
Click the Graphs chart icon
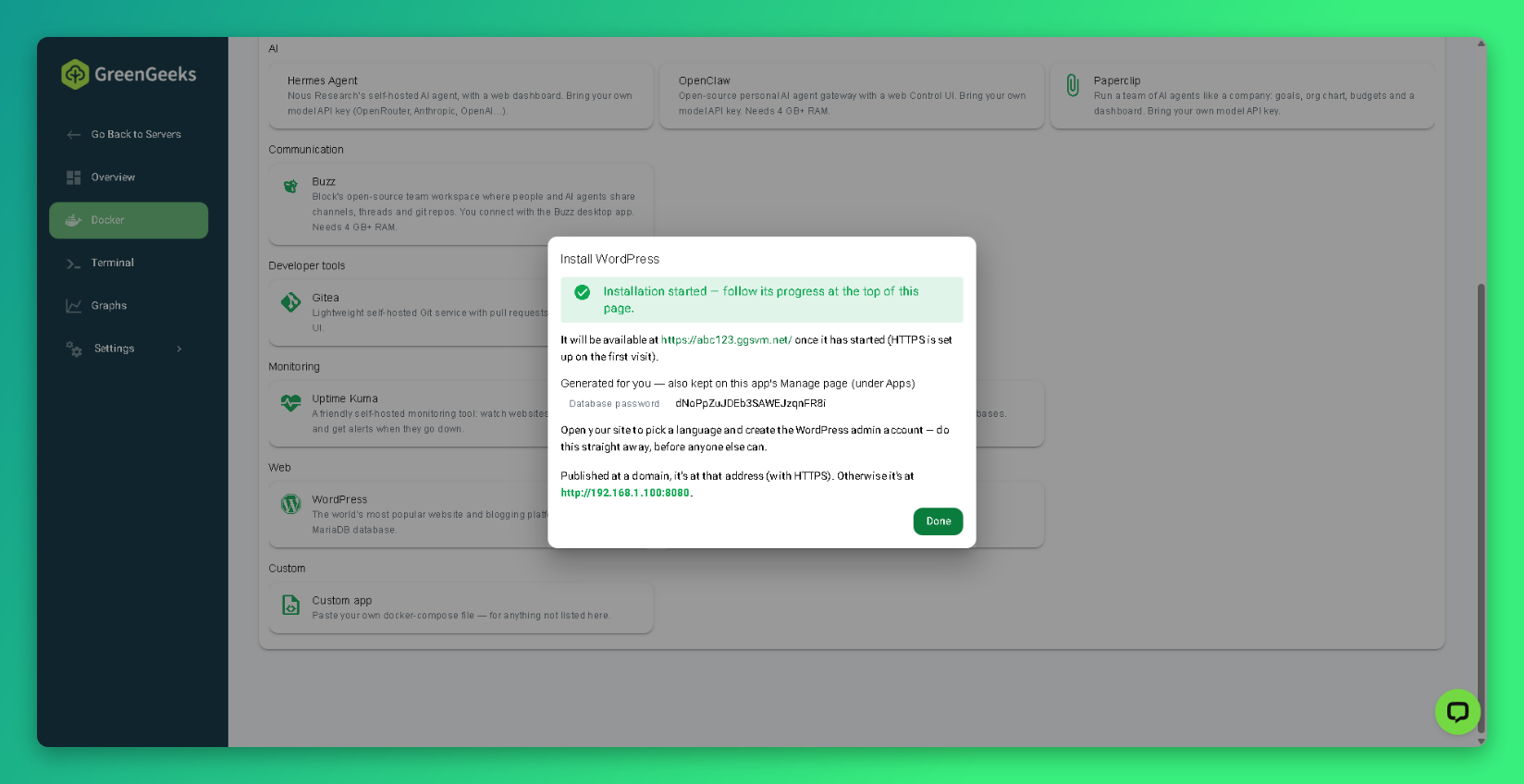point(74,306)
